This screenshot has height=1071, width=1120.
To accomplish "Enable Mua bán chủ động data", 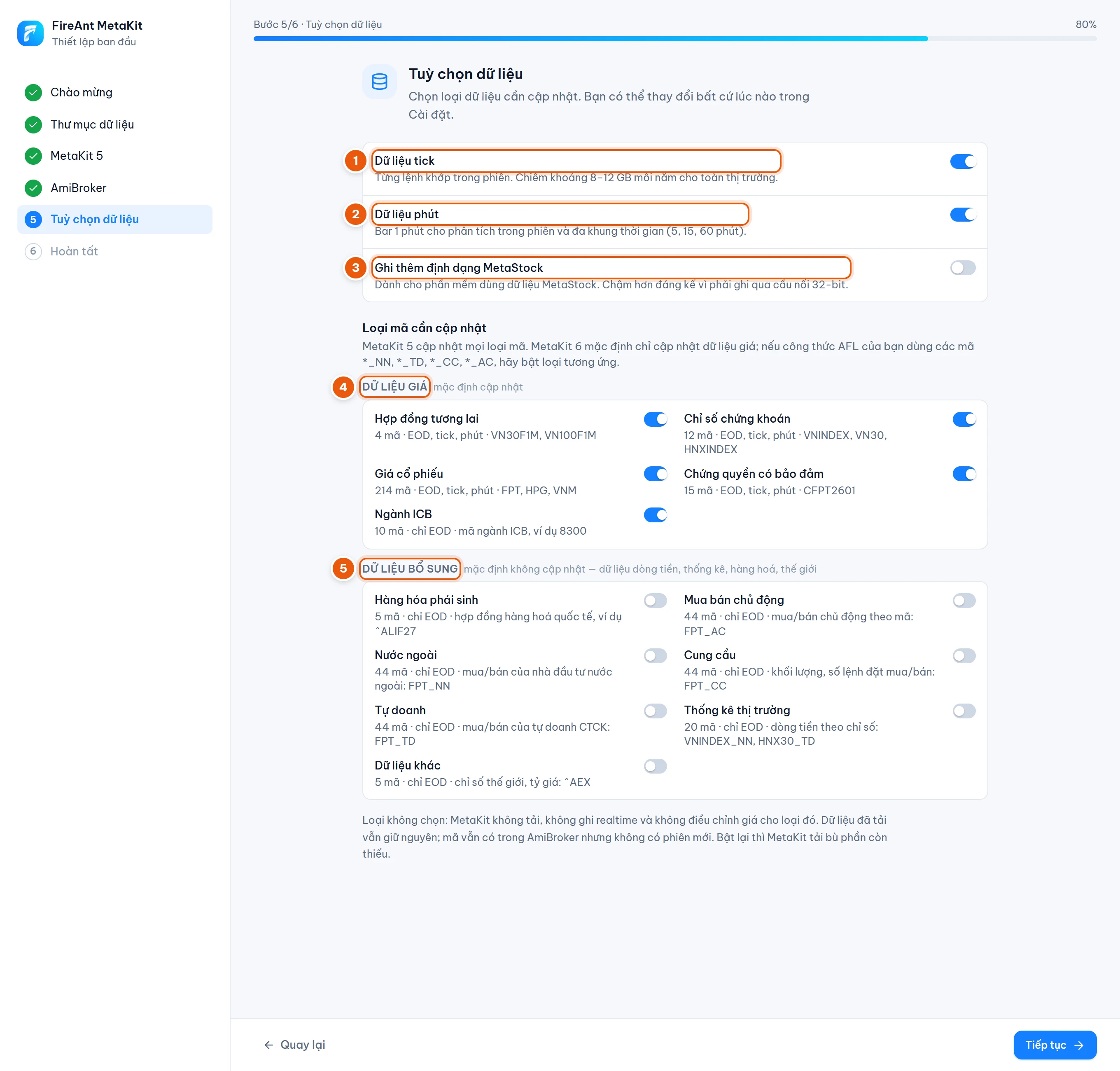I will pyautogui.click(x=964, y=601).
